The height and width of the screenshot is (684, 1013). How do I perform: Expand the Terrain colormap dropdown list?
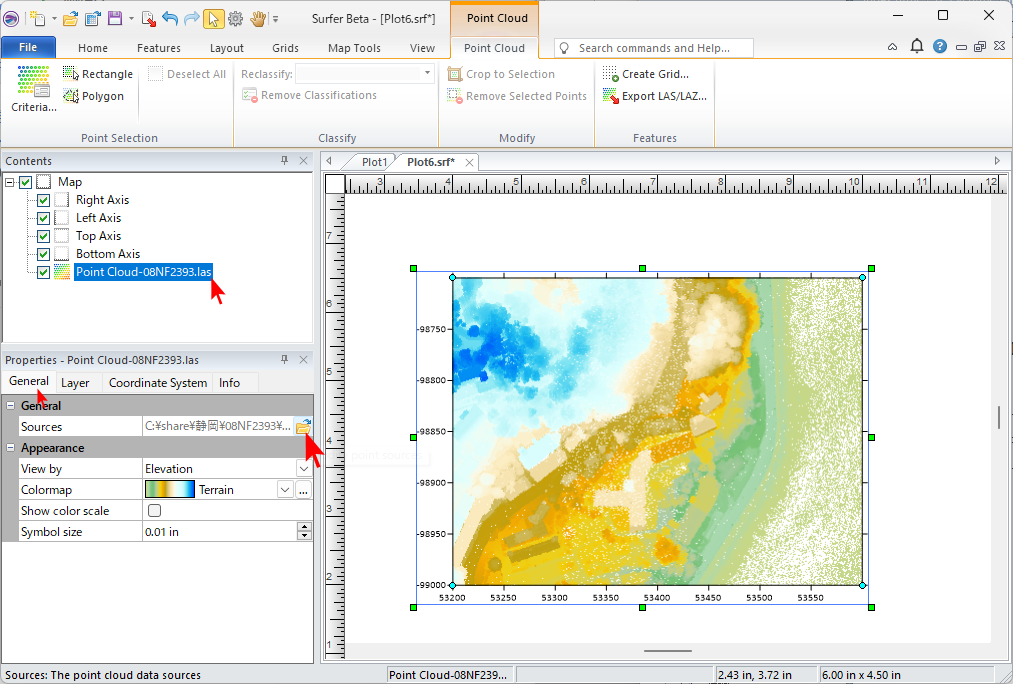pos(285,490)
